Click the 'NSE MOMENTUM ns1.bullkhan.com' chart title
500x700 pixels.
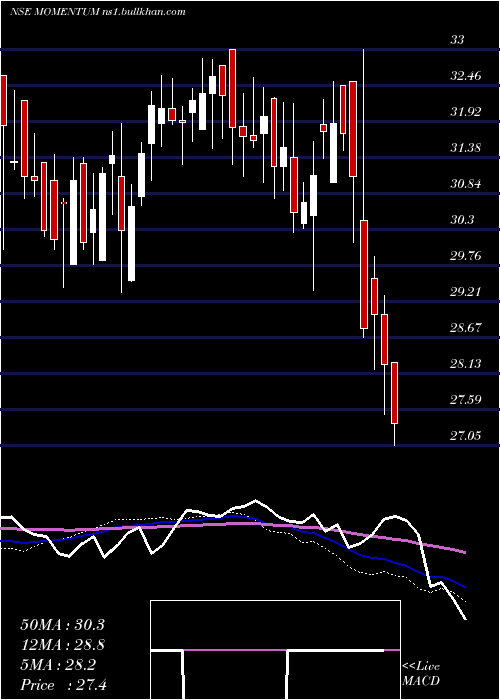(x=98, y=12)
